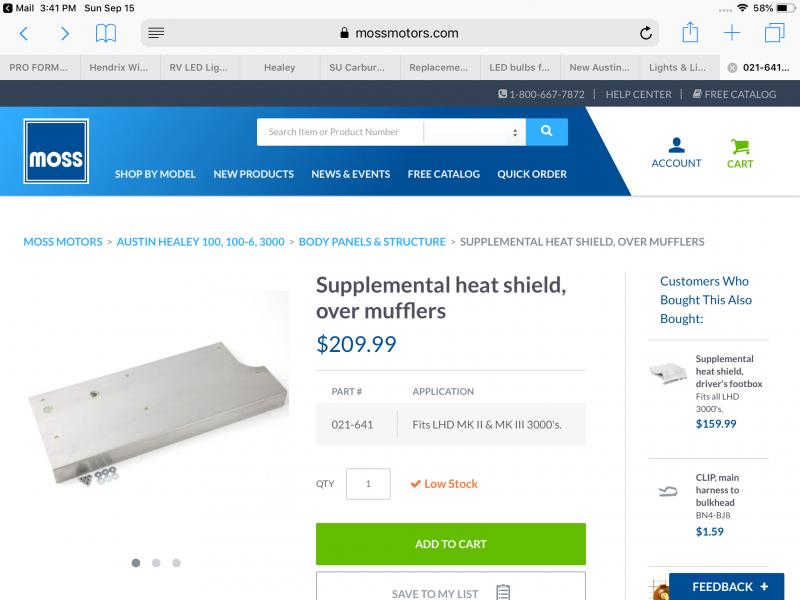This screenshot has width=800, height=600.
Task: Add a new tab with plus icon
Action: click(732, 33)
